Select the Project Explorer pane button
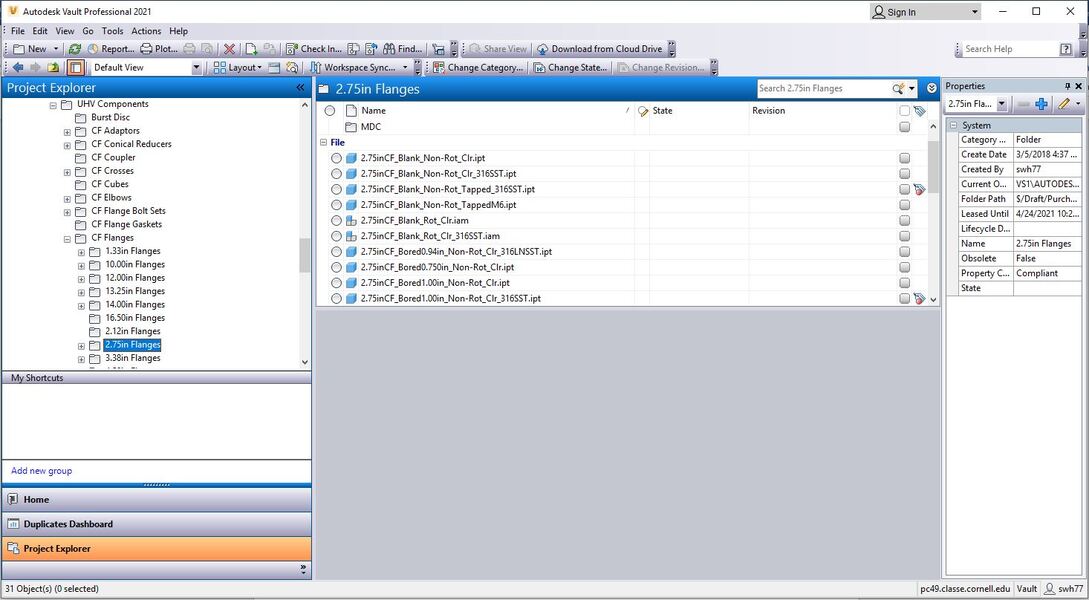Image resolution: width=1089 pixels, height=600 pixels. click(x=156, y=549)
